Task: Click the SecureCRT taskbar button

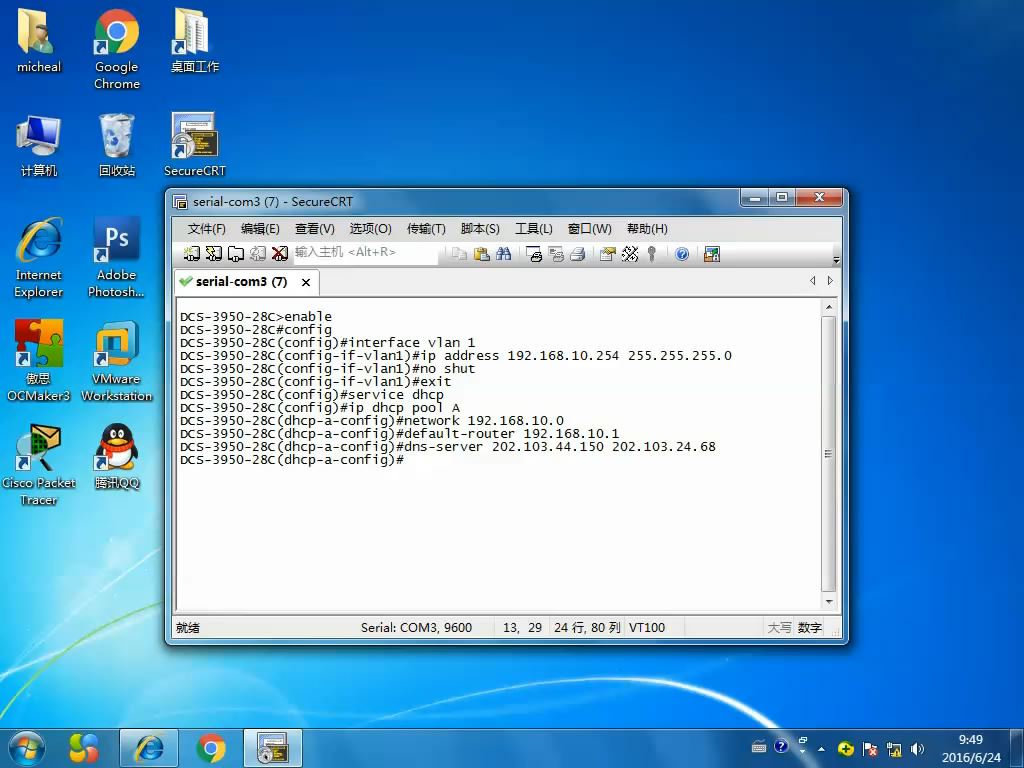Action: (x=273, y=748)
